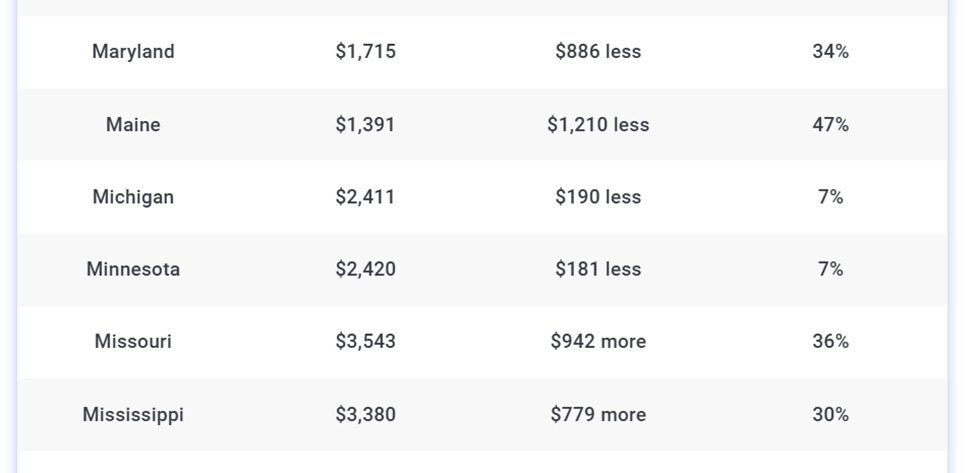The height and width of the screenshot is (473, 975).
Task: Select the $3,380 amount cell
Action: click(x=365, y=415)
